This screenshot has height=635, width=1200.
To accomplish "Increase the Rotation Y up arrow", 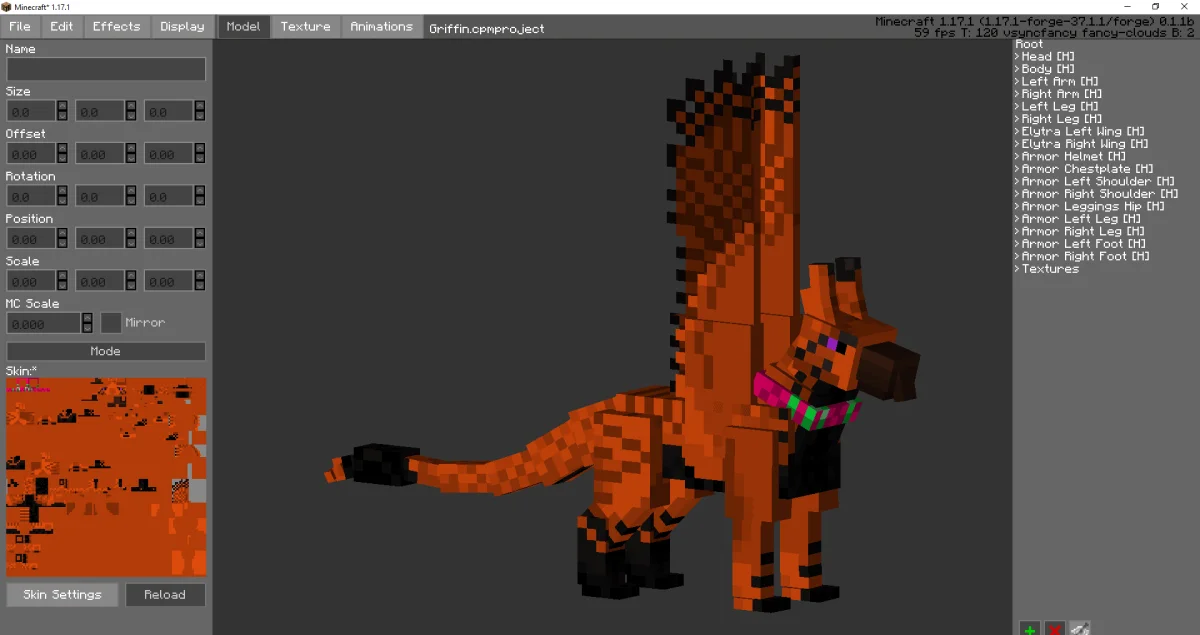I will click(131, 191).
